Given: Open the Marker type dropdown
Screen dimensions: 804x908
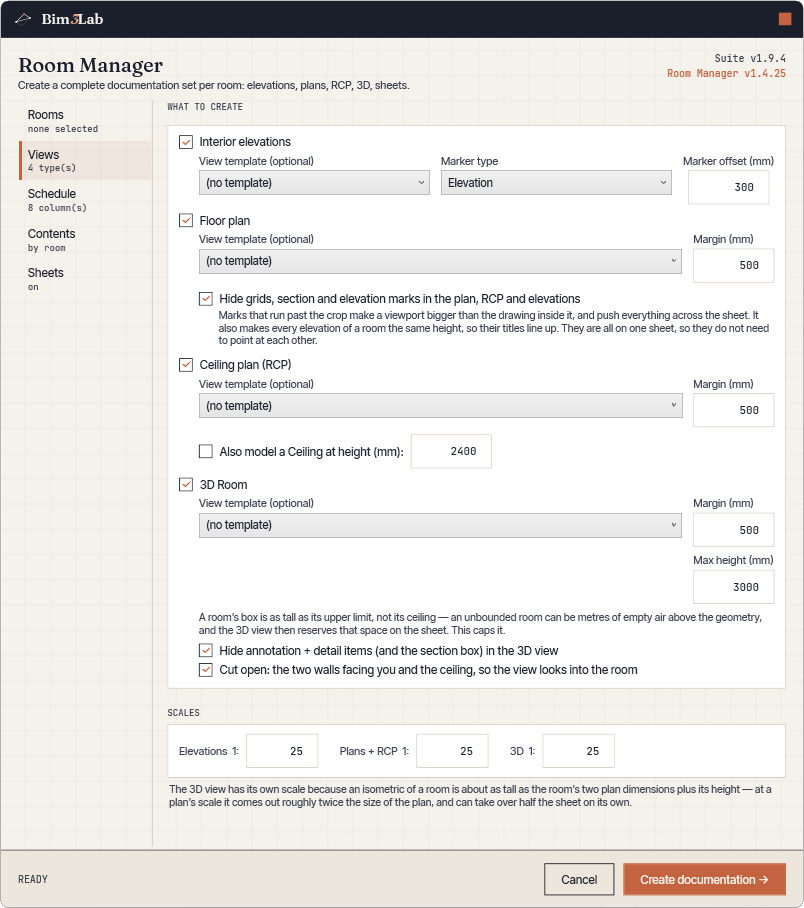Looking at the screenshot, I should [x=556, y=183].
